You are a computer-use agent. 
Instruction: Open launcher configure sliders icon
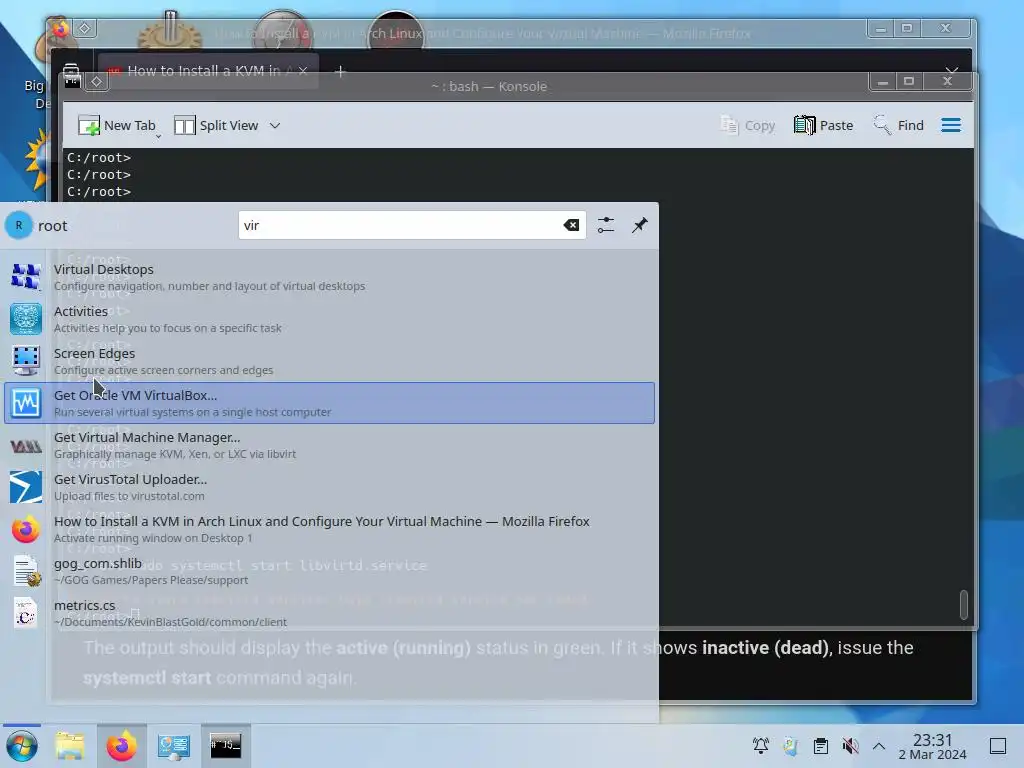(x=606, y=225)
